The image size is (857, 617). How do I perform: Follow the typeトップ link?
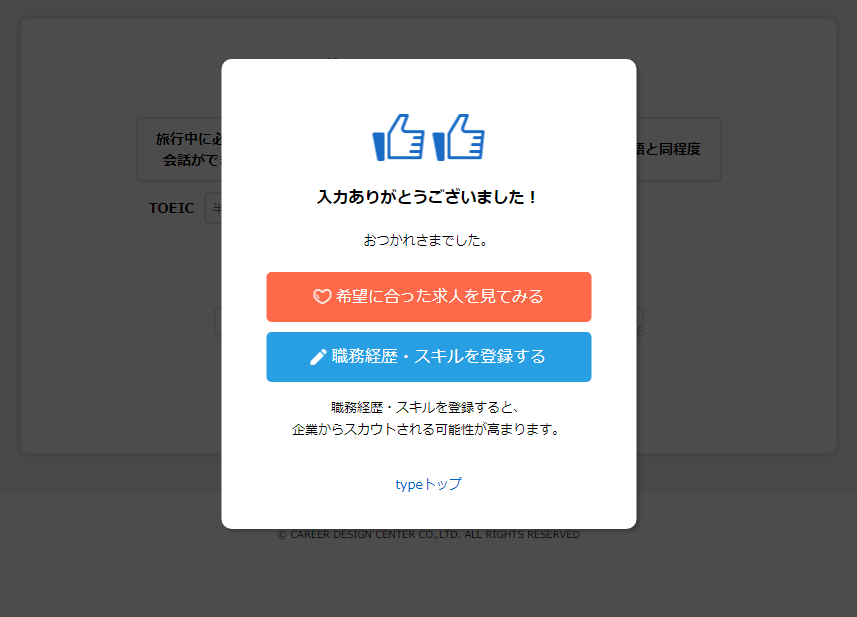[x=428, y=484]
